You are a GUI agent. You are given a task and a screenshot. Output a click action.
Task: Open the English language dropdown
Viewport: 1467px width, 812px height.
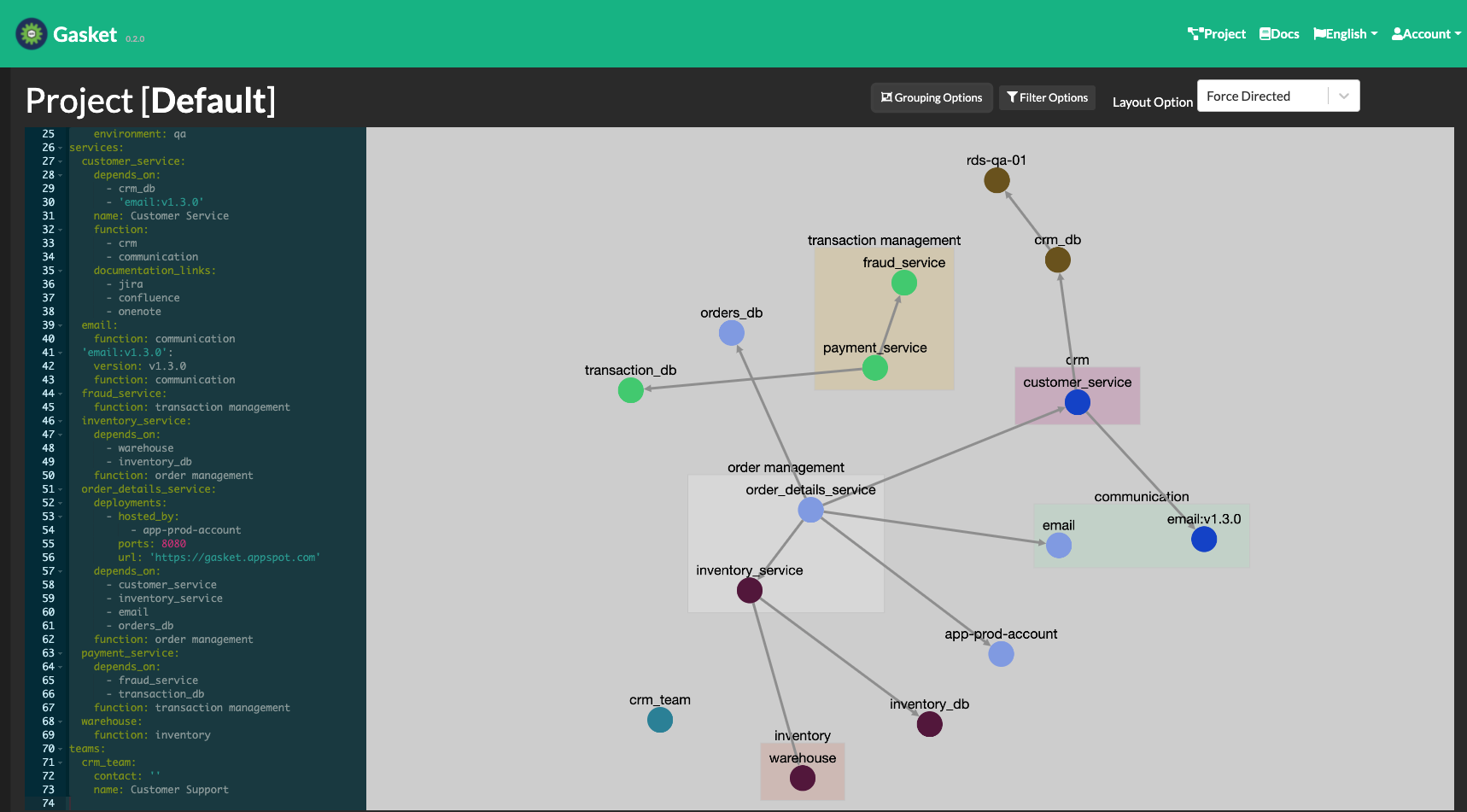[x=1345, y=34]
